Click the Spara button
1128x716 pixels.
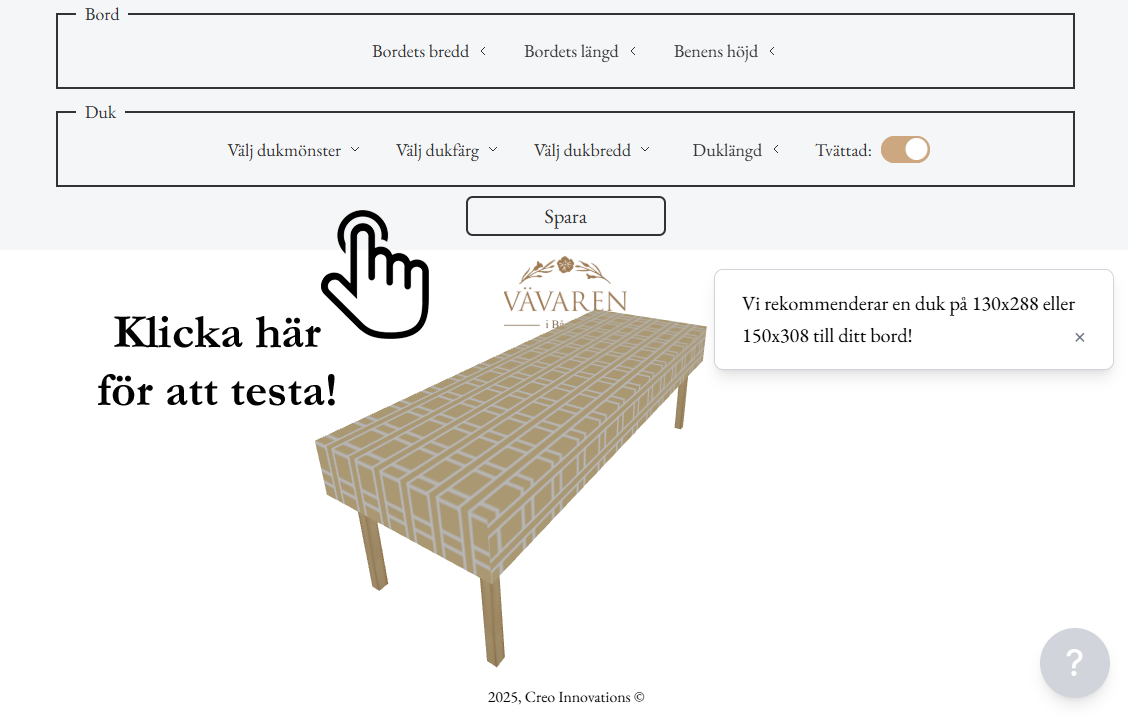point(565,216)
